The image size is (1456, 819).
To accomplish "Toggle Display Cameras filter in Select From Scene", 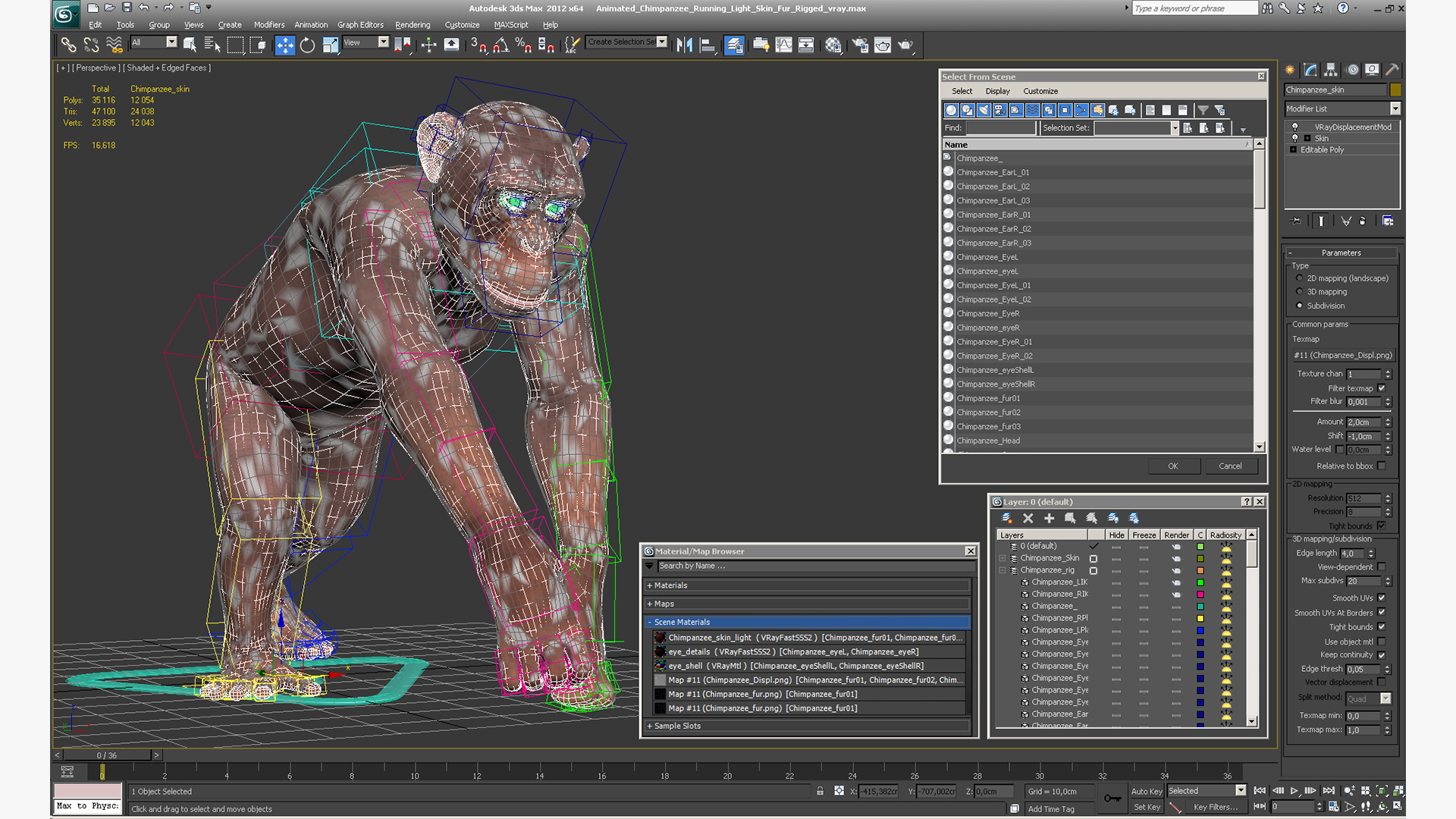I will 999,110.
